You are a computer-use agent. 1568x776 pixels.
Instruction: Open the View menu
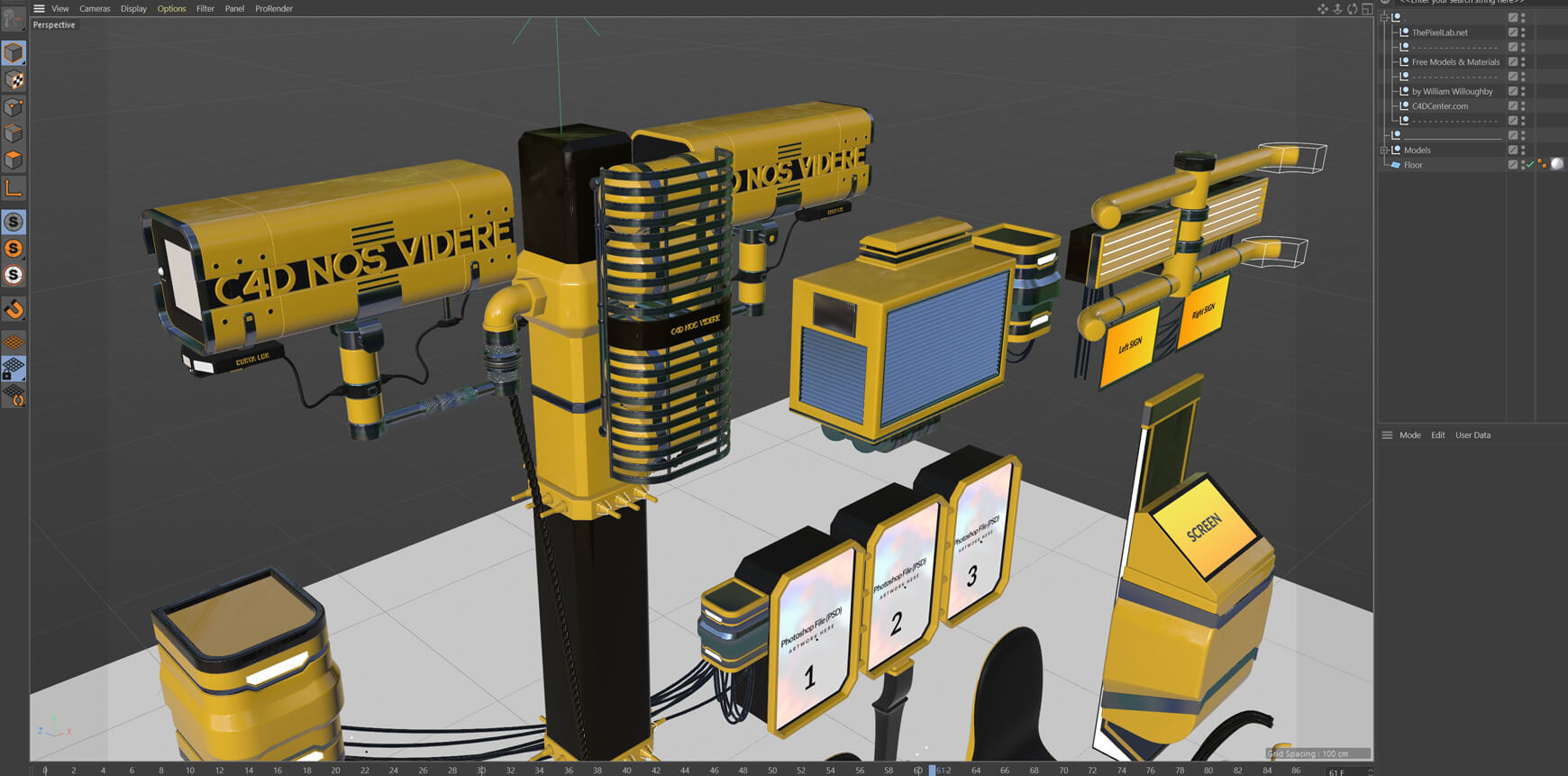coord(60,8)
